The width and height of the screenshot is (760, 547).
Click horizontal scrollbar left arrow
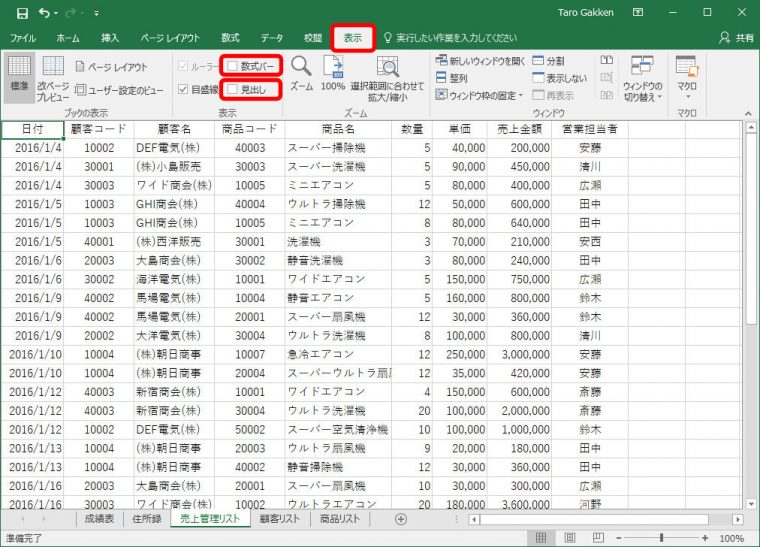tap(475, 520)
